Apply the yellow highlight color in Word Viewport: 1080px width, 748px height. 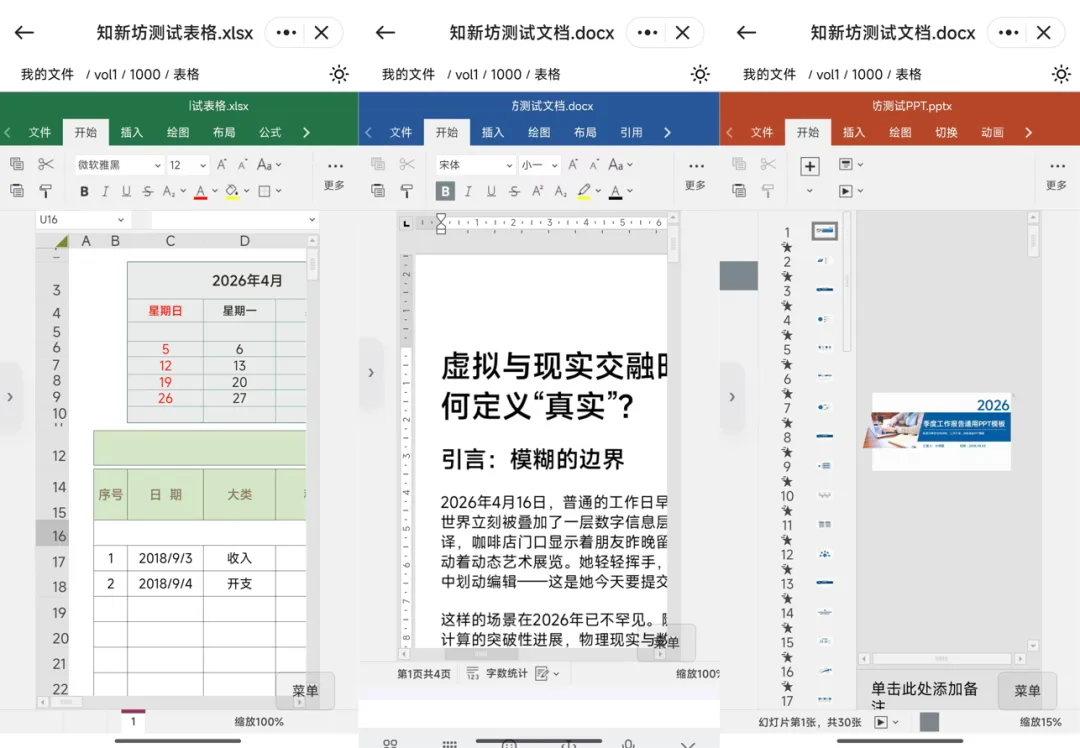pos(584,191)
